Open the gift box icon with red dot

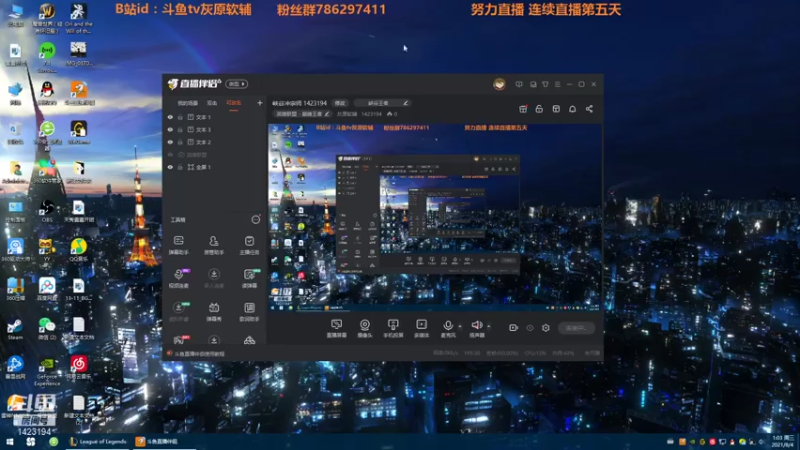[523, 109]
